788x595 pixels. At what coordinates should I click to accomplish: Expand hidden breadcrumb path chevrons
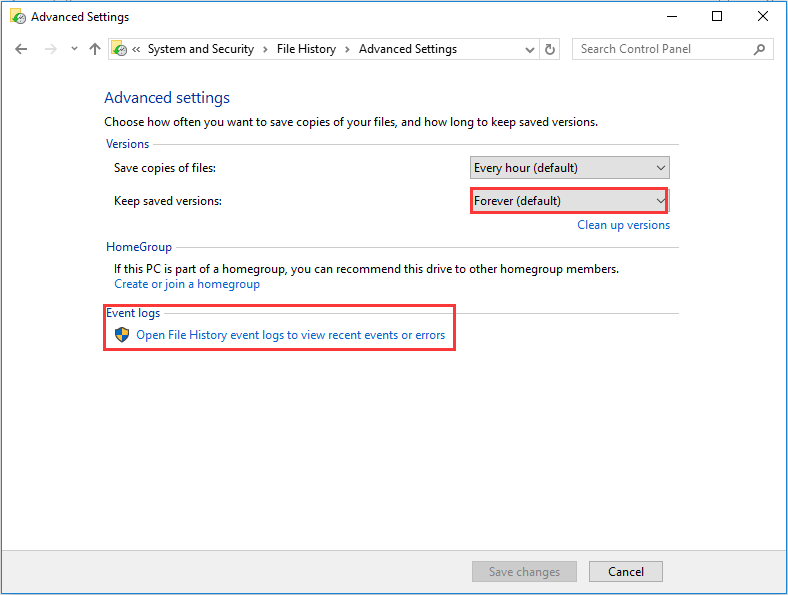coord(136,49)
